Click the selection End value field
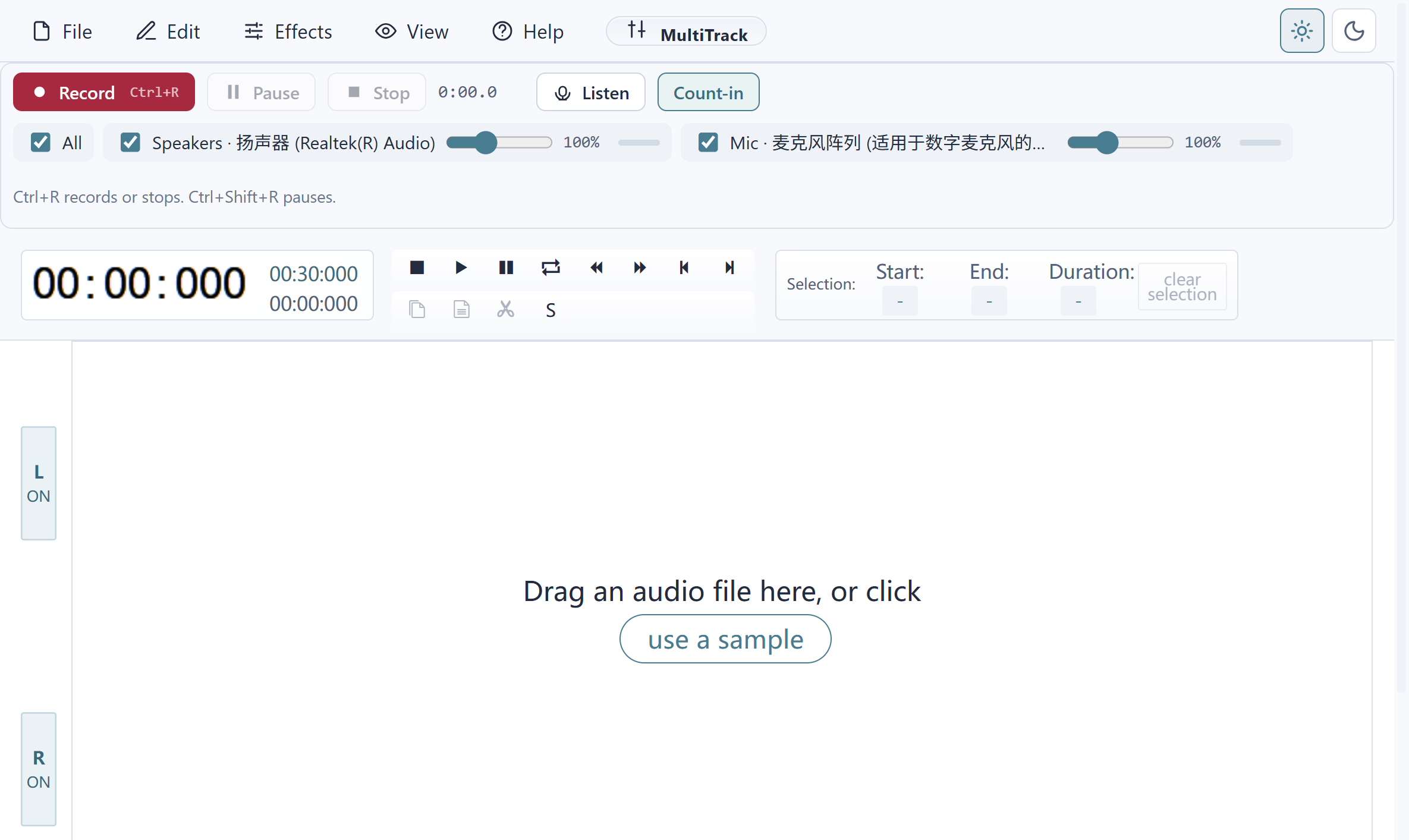Viewport: 1409px width, 840px height. pyautogui.click(x=989, y=301)
